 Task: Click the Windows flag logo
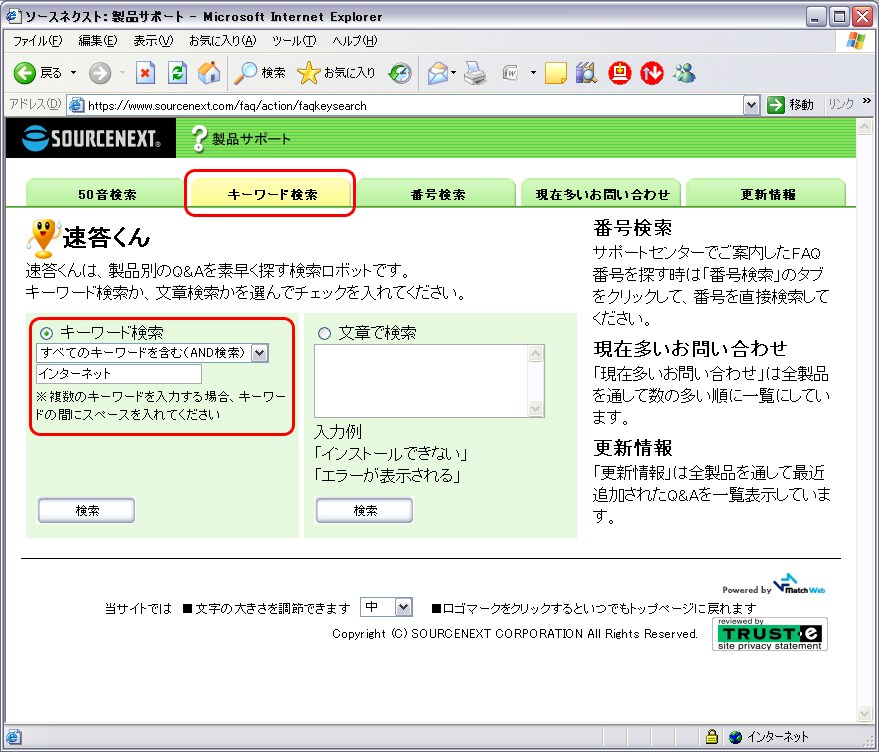pyautogui.click(x=855, y=41)
